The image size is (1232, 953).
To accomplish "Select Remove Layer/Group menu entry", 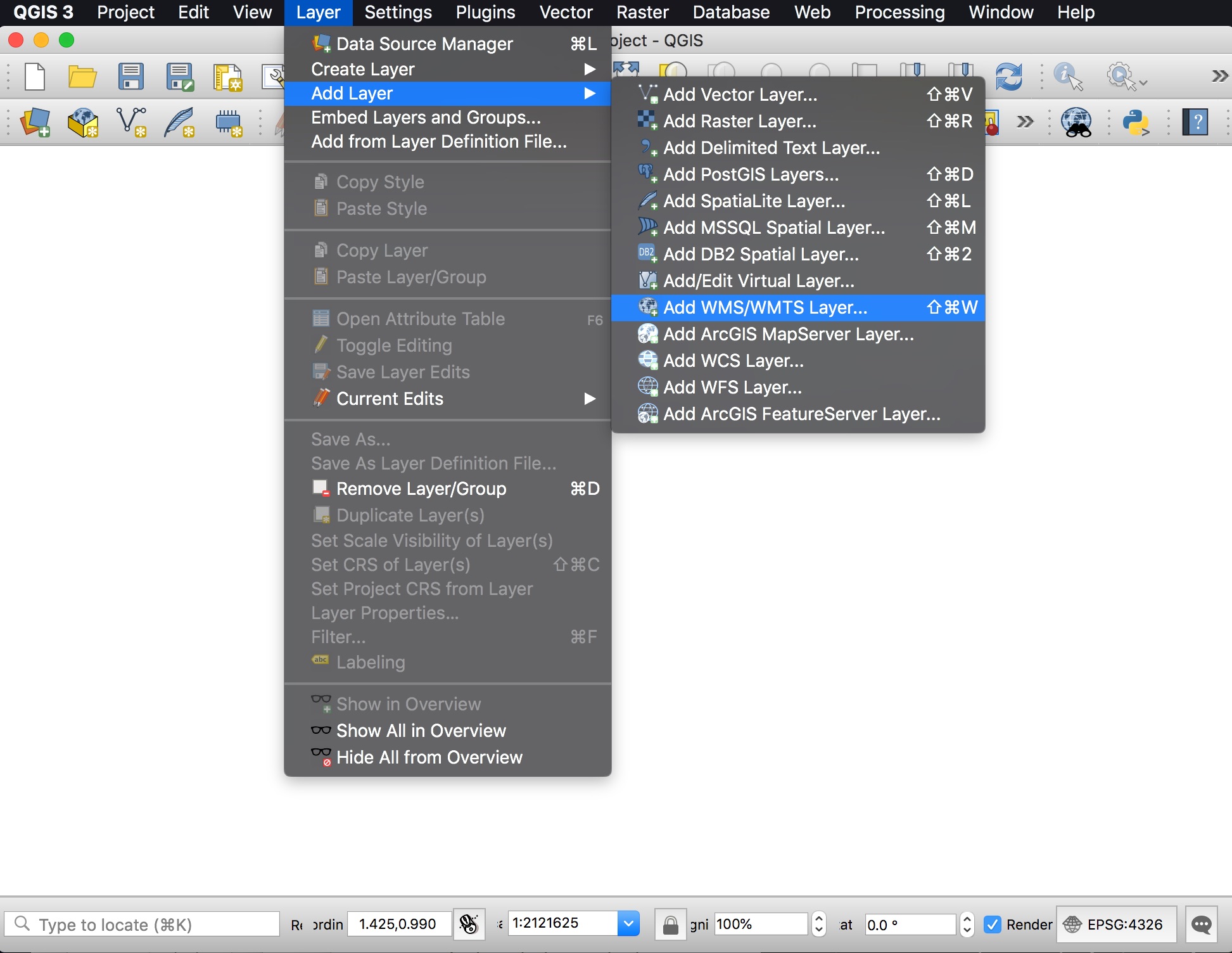I will [x=448, y=489].
